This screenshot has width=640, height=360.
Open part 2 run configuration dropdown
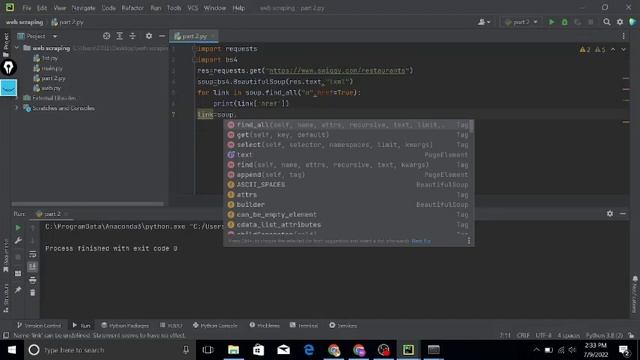521,22
